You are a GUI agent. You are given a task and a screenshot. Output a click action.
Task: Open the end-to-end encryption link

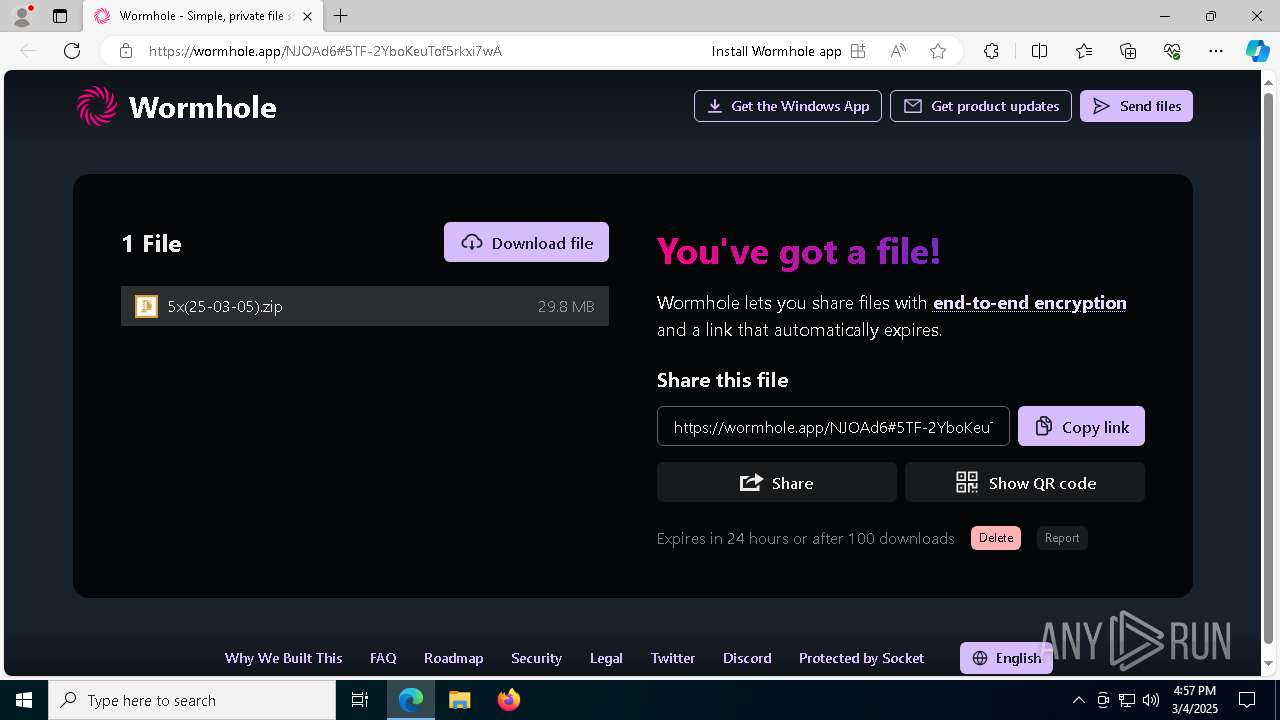coord(1030,303)
